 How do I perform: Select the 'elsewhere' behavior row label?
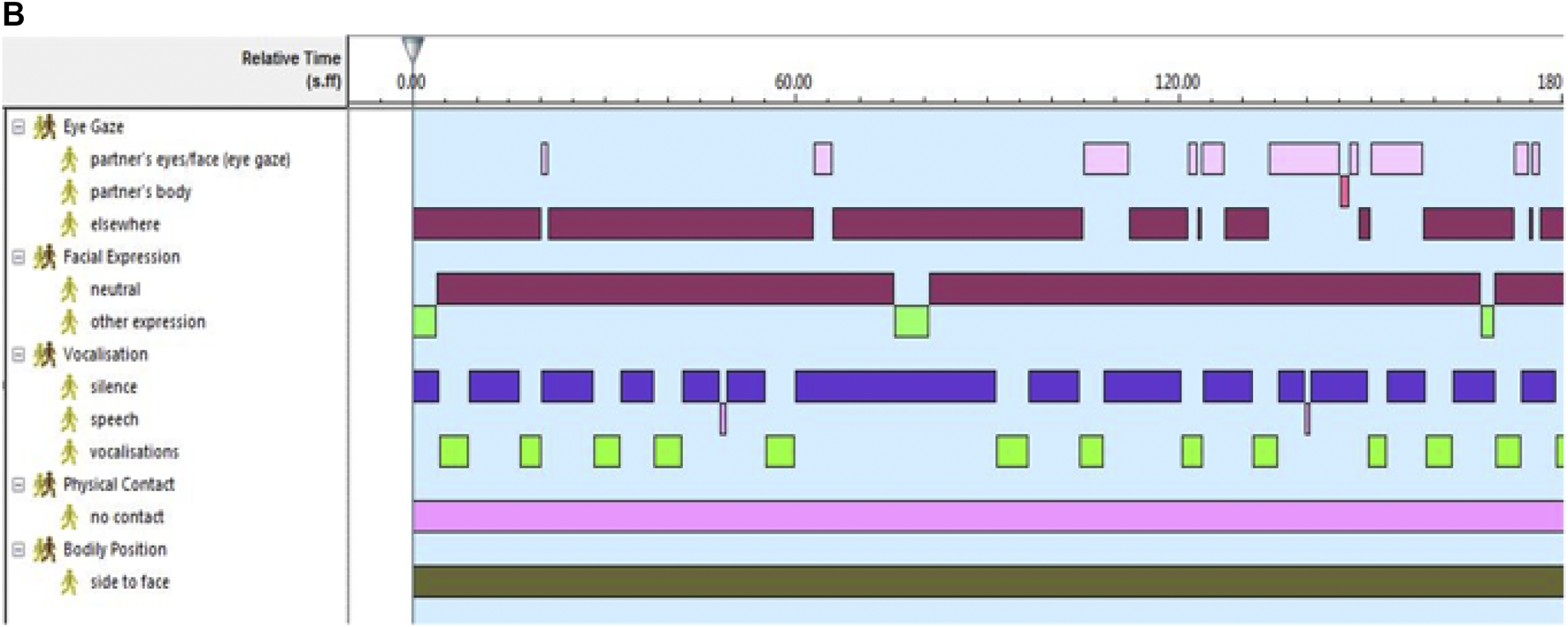coord(125,225)
